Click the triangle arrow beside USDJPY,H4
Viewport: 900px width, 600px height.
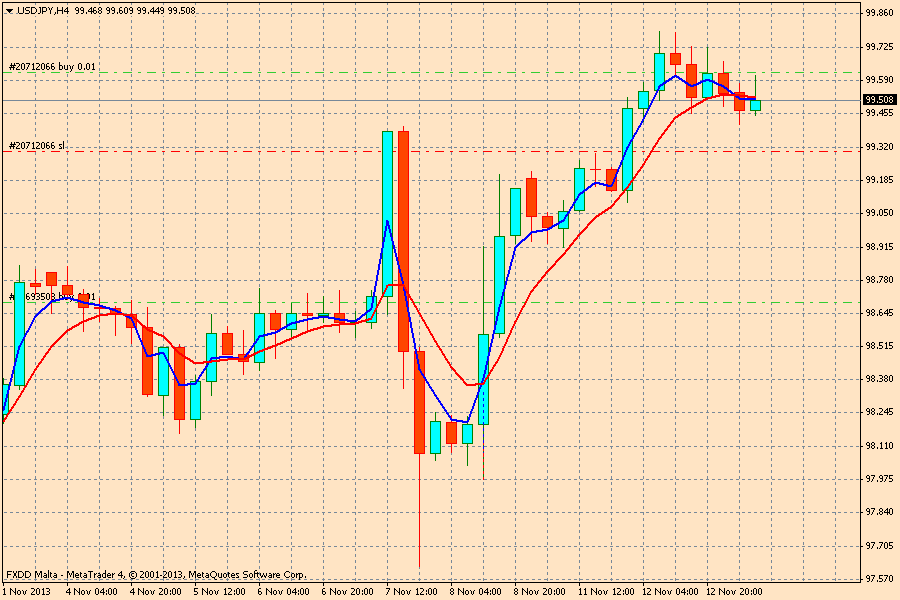9,10
